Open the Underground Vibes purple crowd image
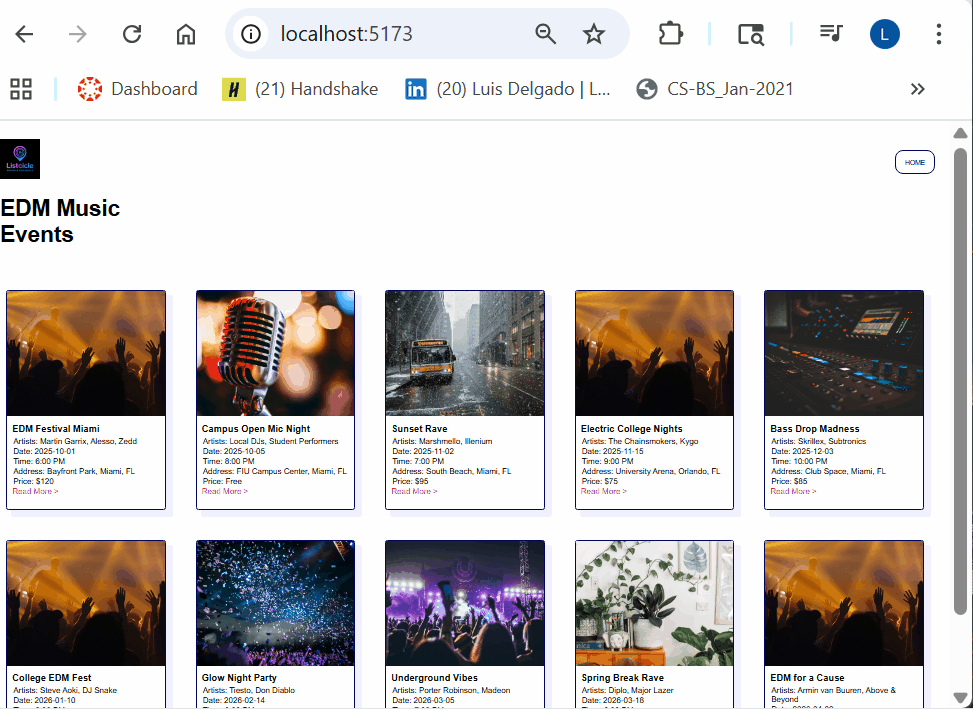Viewport: 973px width, 709px height. tap(465, 604)
